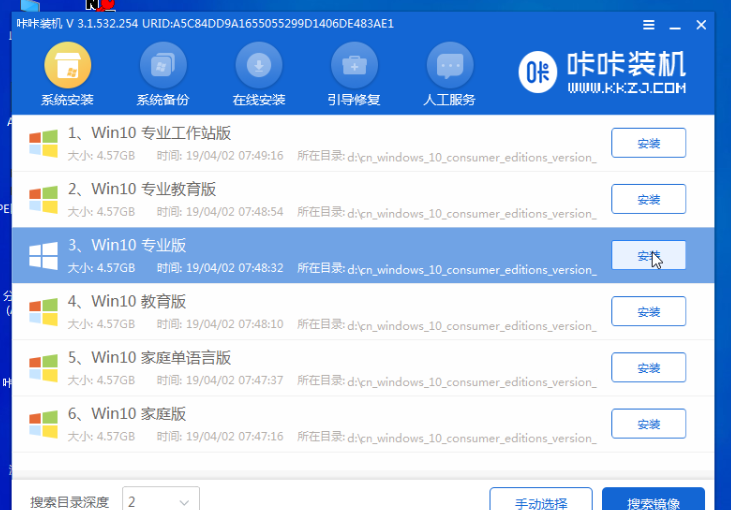Install Win10 专业版
This screenshot has width=731, height=510.
(x=648, y=255)
